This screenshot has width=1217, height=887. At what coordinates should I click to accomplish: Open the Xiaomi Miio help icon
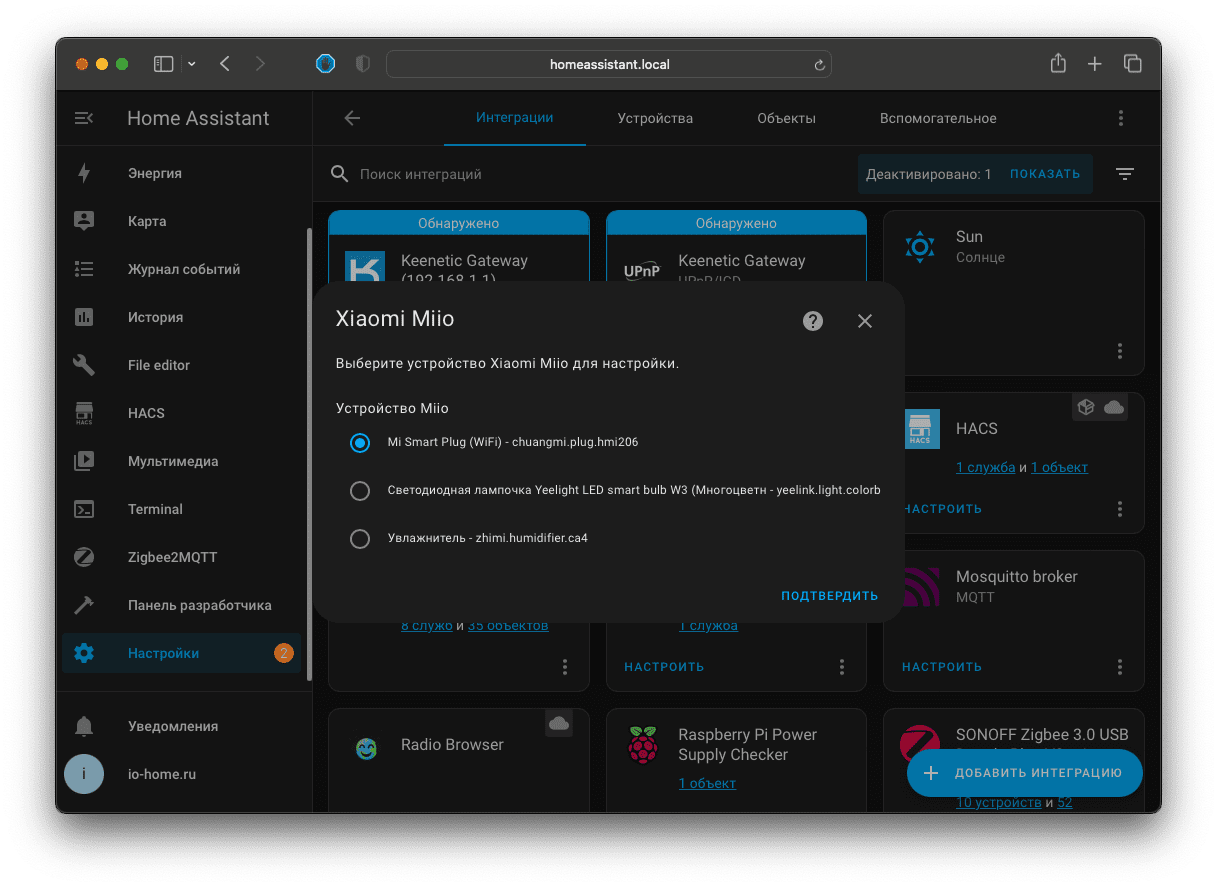pyautogui.click(x=813, y=321)
